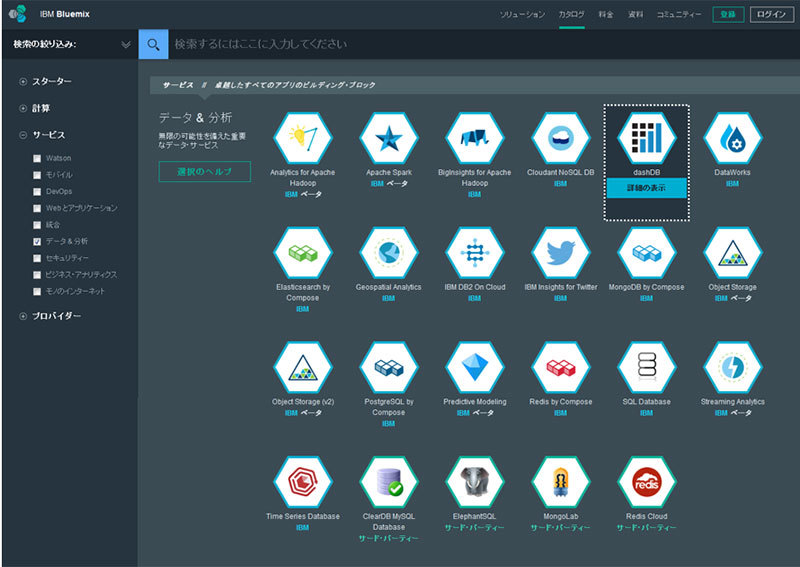Open Geospatial Analytics globe icon

[389, 253]
